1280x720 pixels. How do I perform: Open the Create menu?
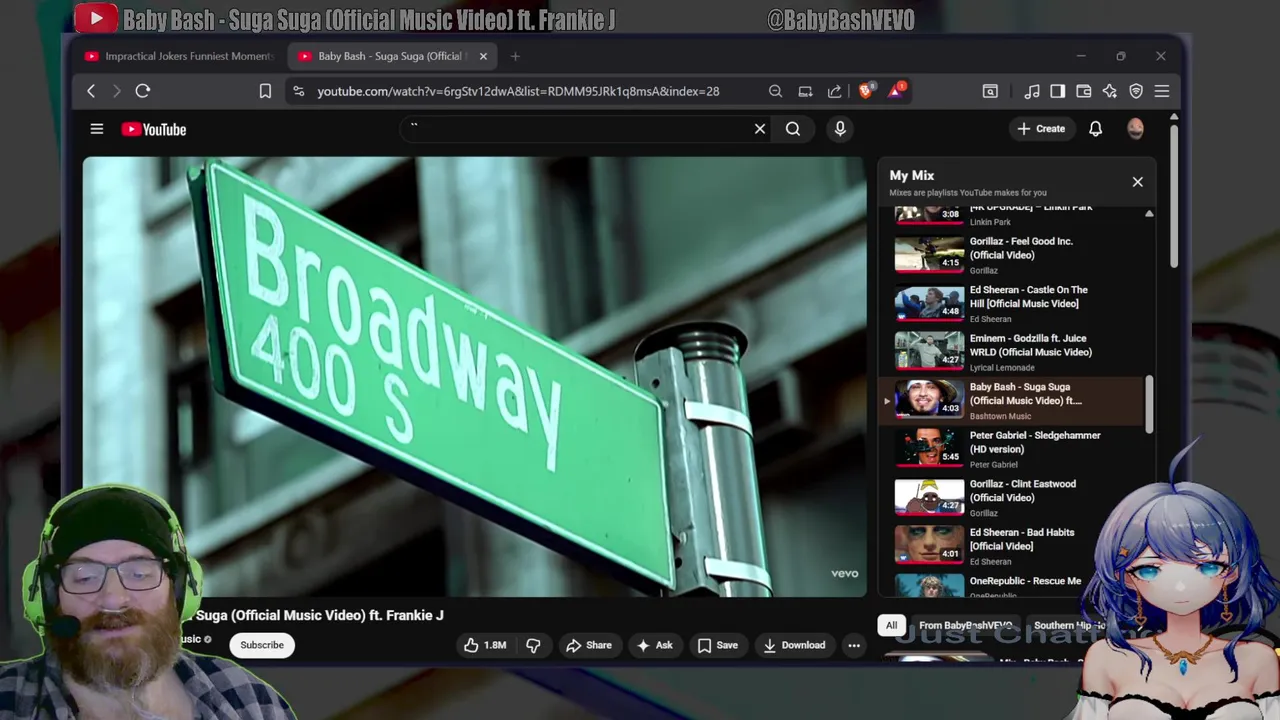pos(1041,129)
